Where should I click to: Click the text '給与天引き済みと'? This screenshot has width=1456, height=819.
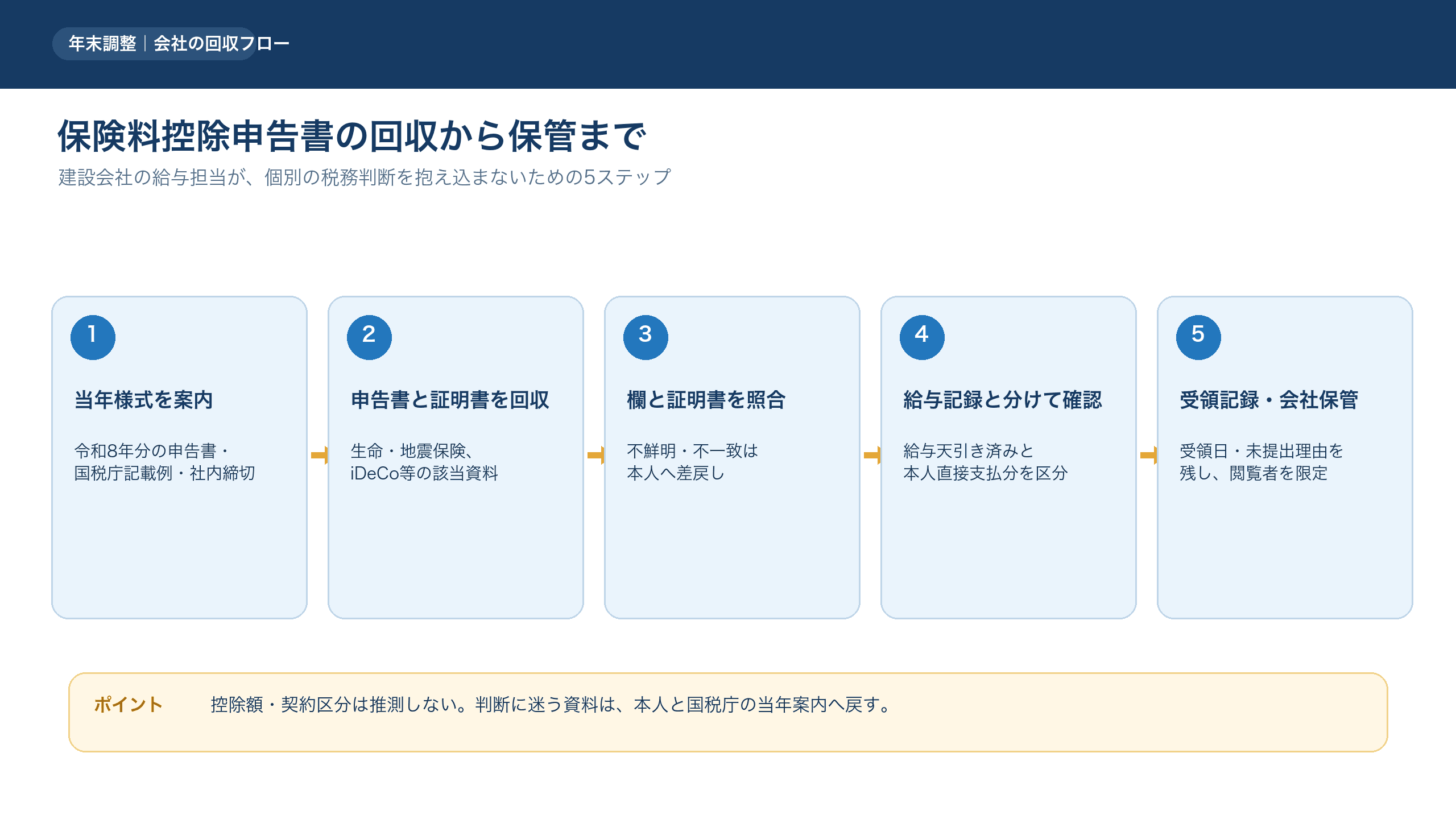tap(969, 451)
